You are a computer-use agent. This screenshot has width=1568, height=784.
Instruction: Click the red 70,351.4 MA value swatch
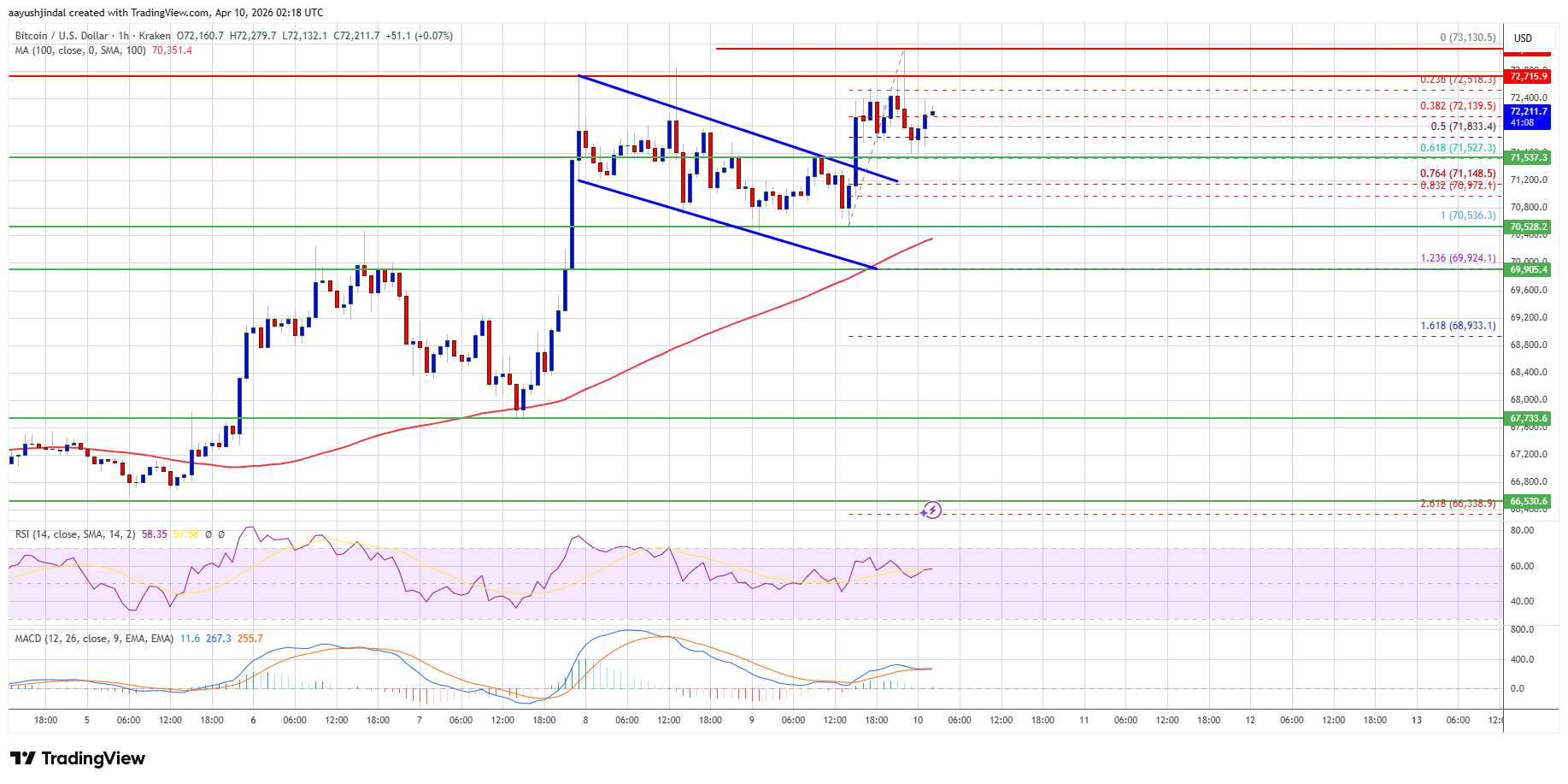click(x=172, y=50)
